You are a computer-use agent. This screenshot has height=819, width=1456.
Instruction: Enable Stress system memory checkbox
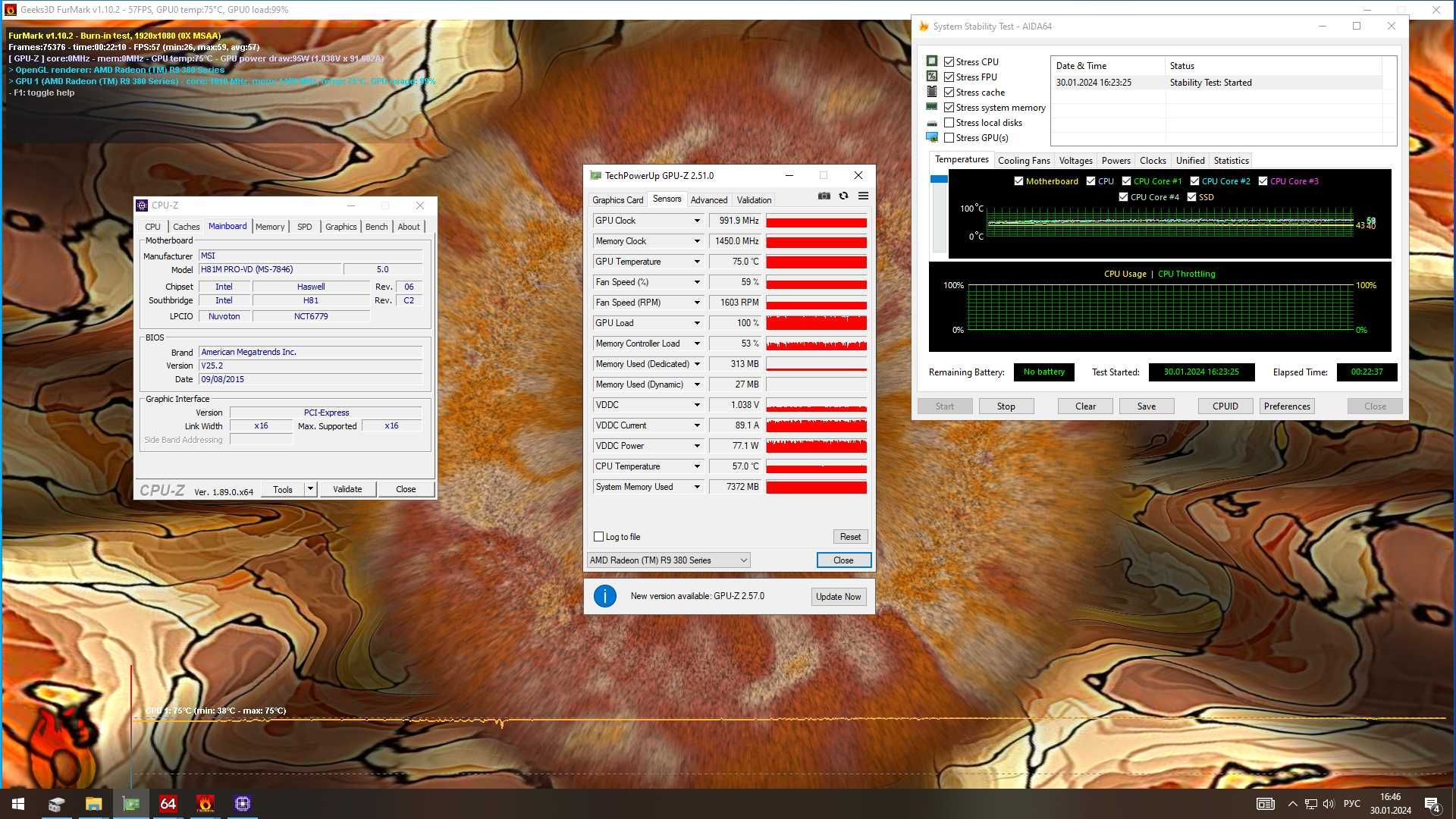[x=949, y=107]
